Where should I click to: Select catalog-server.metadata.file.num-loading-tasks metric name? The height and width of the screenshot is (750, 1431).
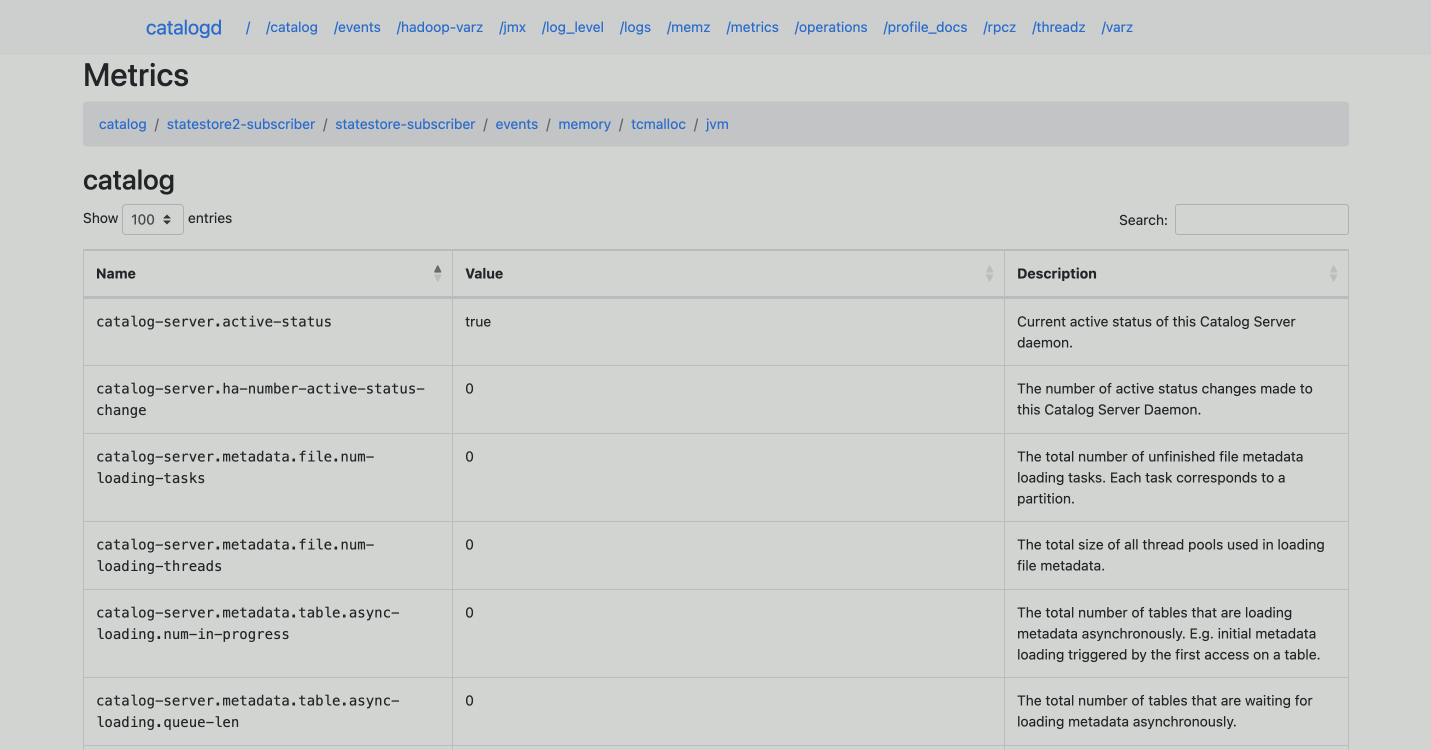click(x=235, y=467)
